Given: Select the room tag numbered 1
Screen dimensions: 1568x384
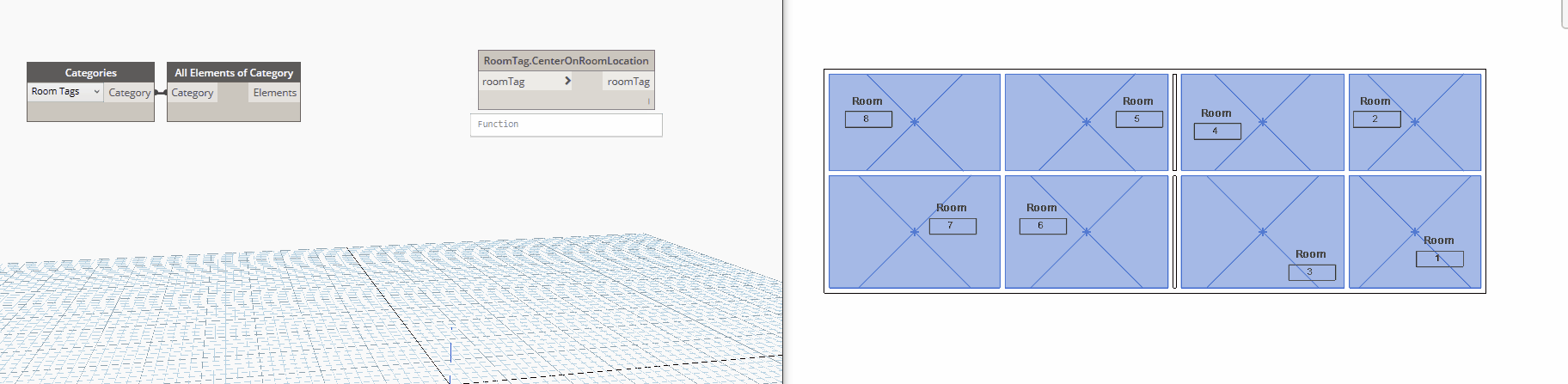Looking at the screenshot, I should (x=1439, y=259).
